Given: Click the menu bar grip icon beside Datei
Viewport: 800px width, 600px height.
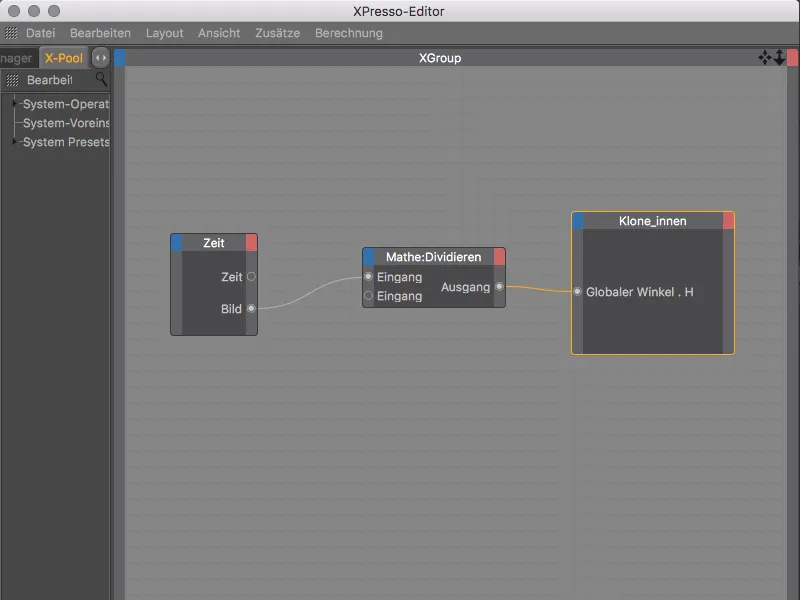Looking at the screenshot, I should tap(11, 33).
